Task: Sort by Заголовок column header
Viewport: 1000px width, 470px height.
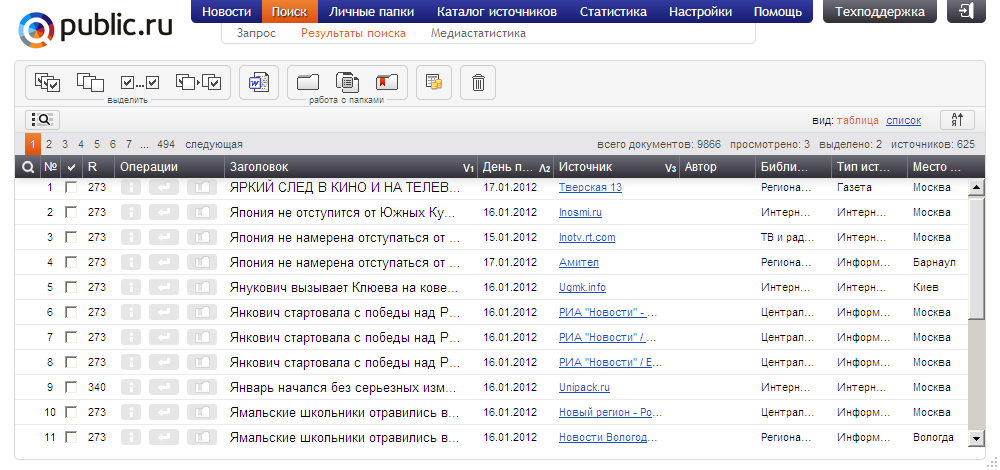Action: [351, 167]
